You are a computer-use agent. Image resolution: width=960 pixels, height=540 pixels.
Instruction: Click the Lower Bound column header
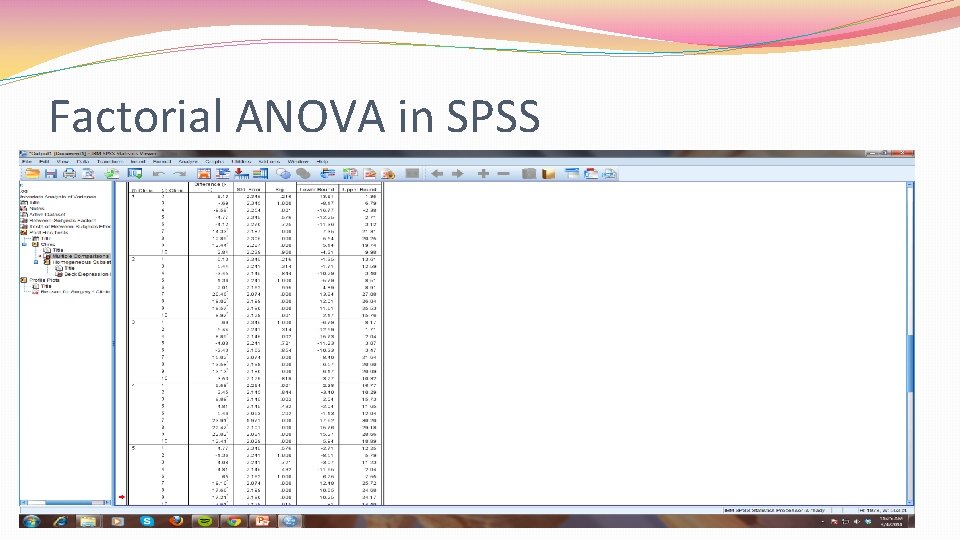(x=317, y=190)
